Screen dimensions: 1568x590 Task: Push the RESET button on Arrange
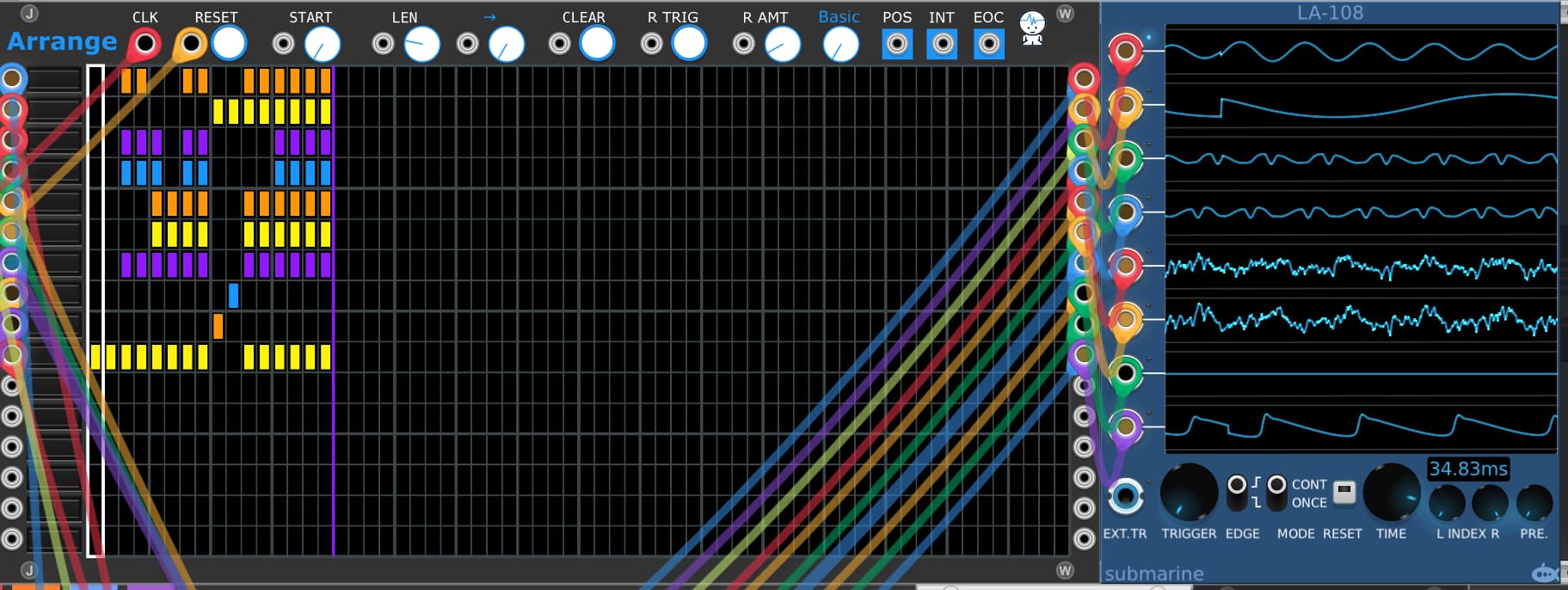pos(229,43)
